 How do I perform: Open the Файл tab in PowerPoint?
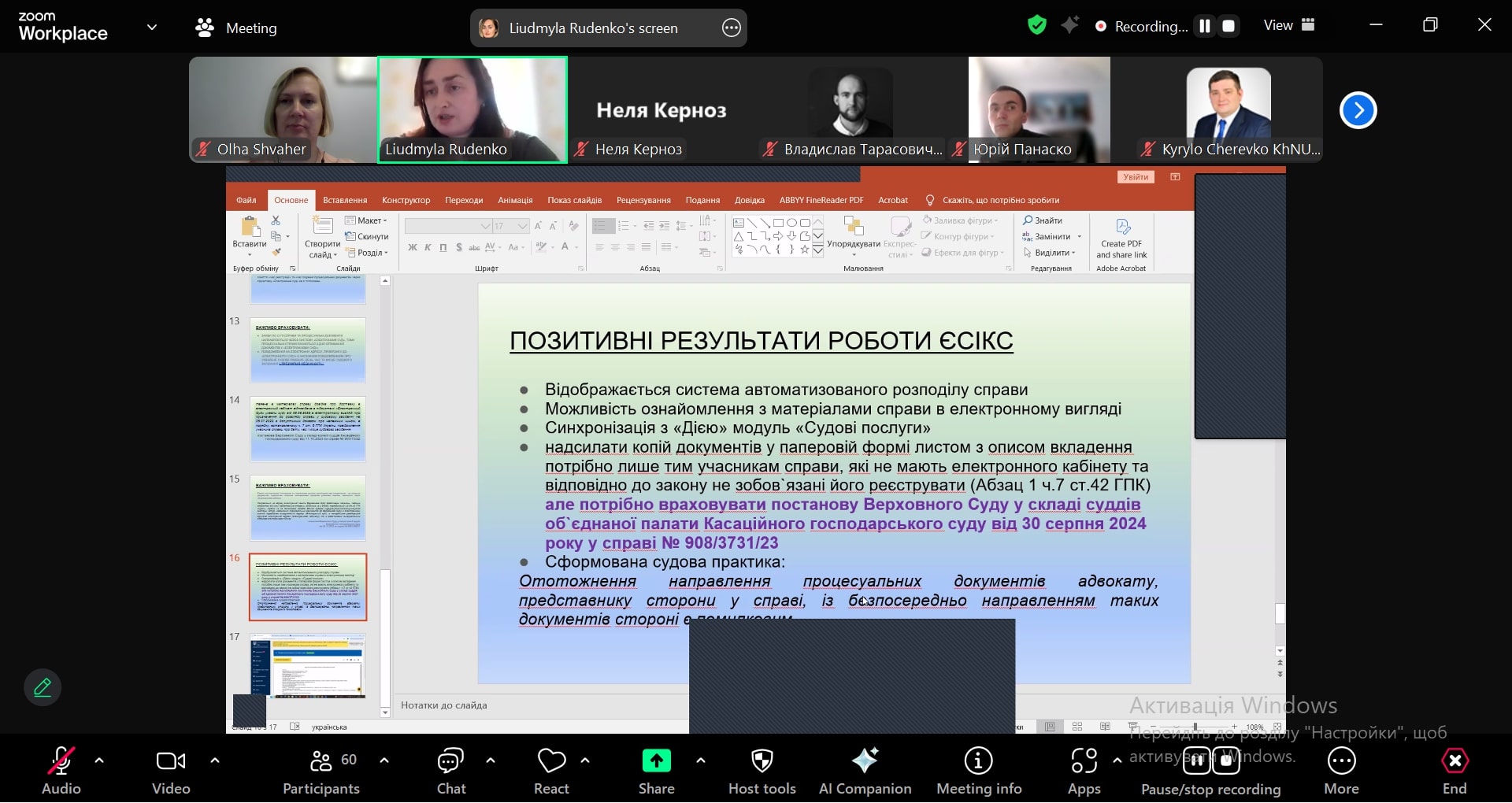pos(246,201)
